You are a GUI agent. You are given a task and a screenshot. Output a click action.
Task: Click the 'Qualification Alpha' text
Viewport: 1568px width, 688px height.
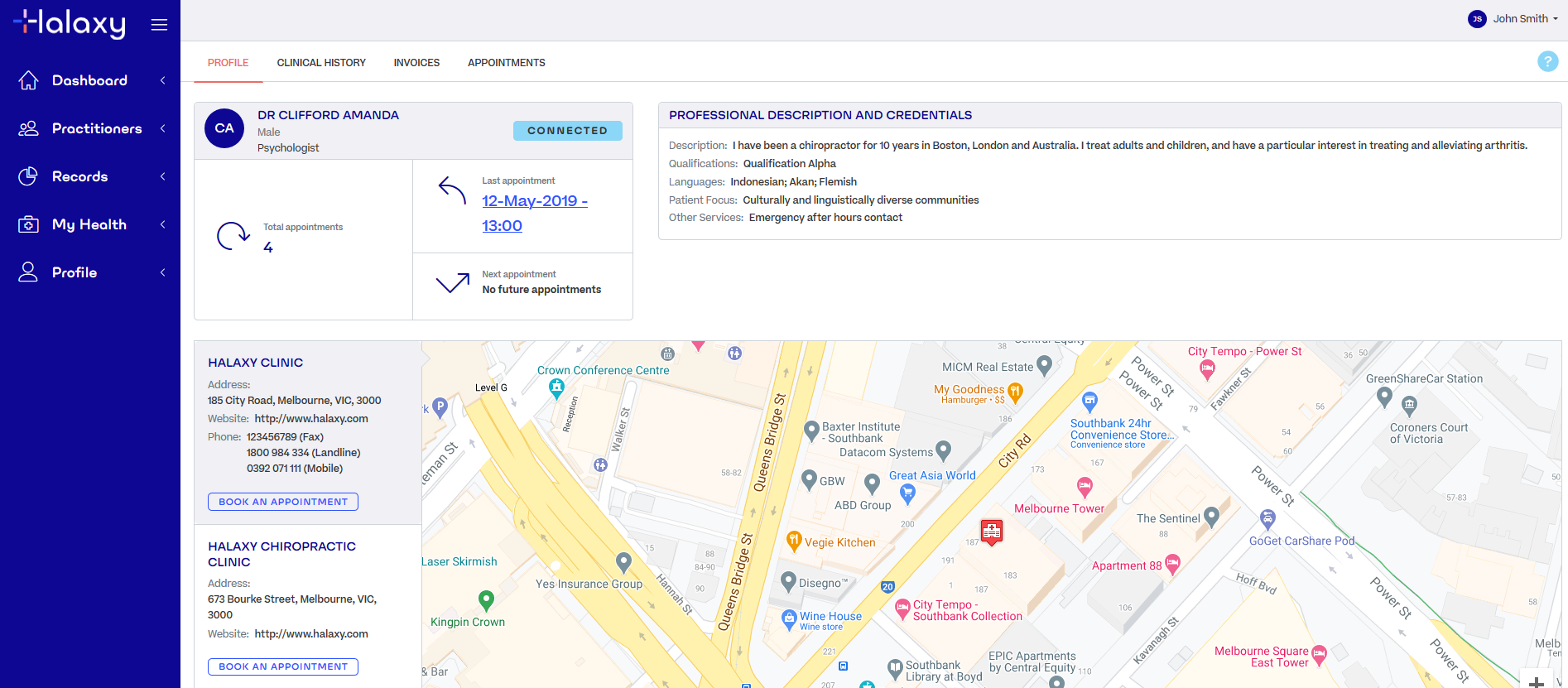790,164
